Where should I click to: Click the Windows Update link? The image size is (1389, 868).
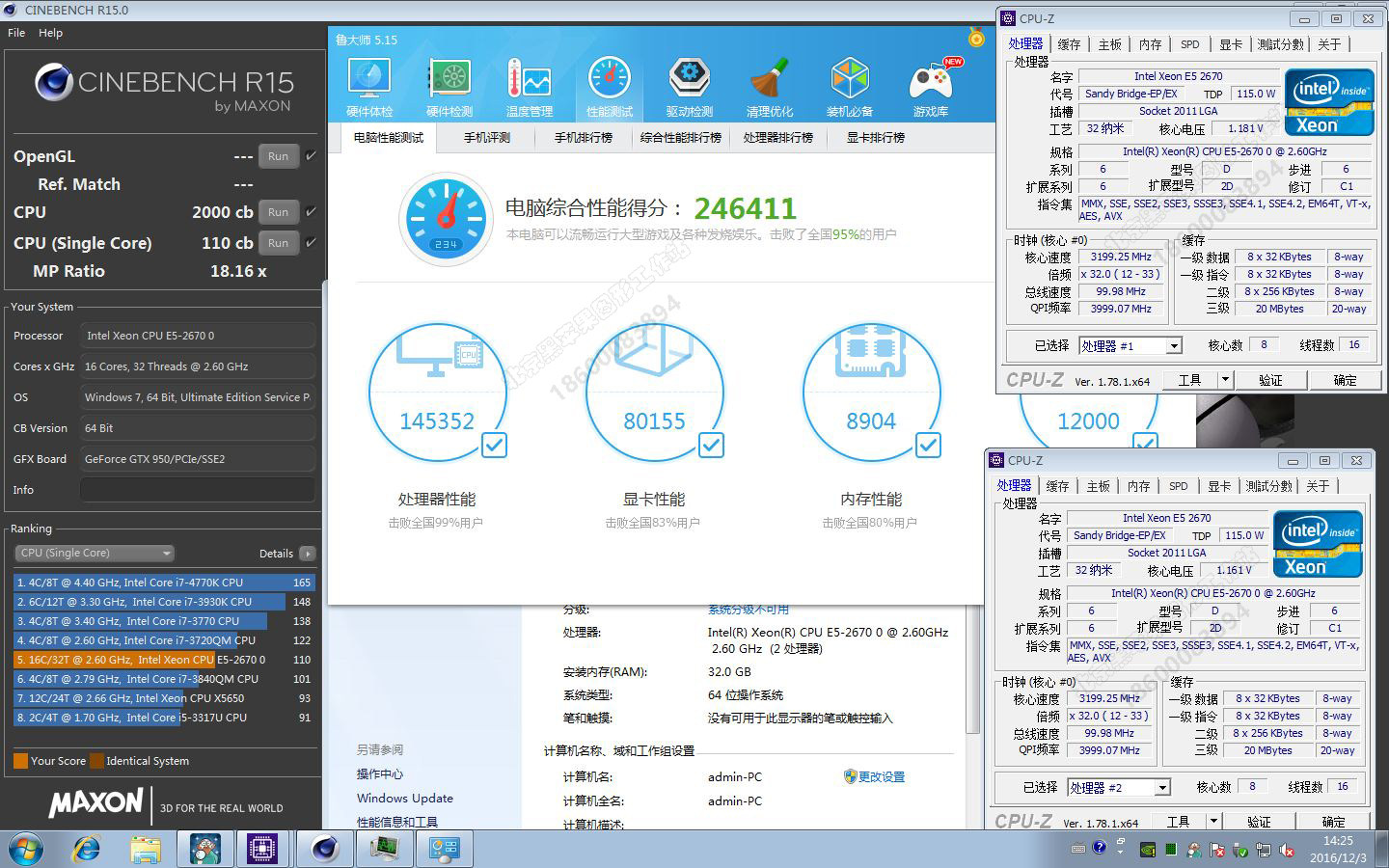405,799
